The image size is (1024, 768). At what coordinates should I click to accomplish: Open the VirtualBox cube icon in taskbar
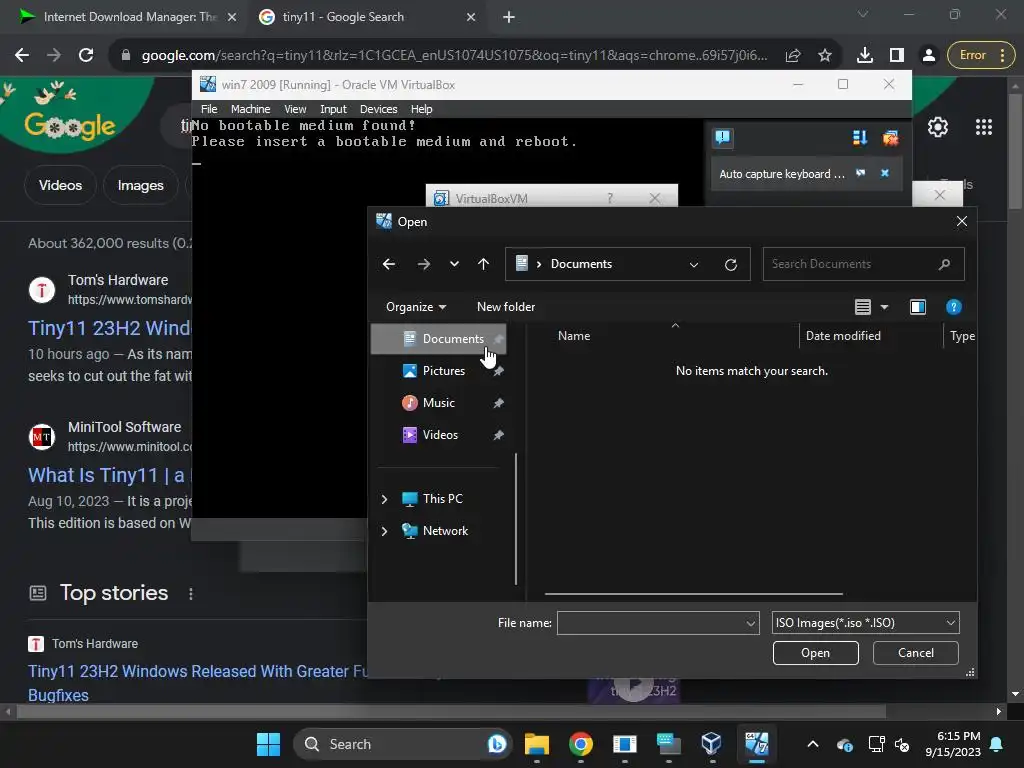[x=711, y=744]
